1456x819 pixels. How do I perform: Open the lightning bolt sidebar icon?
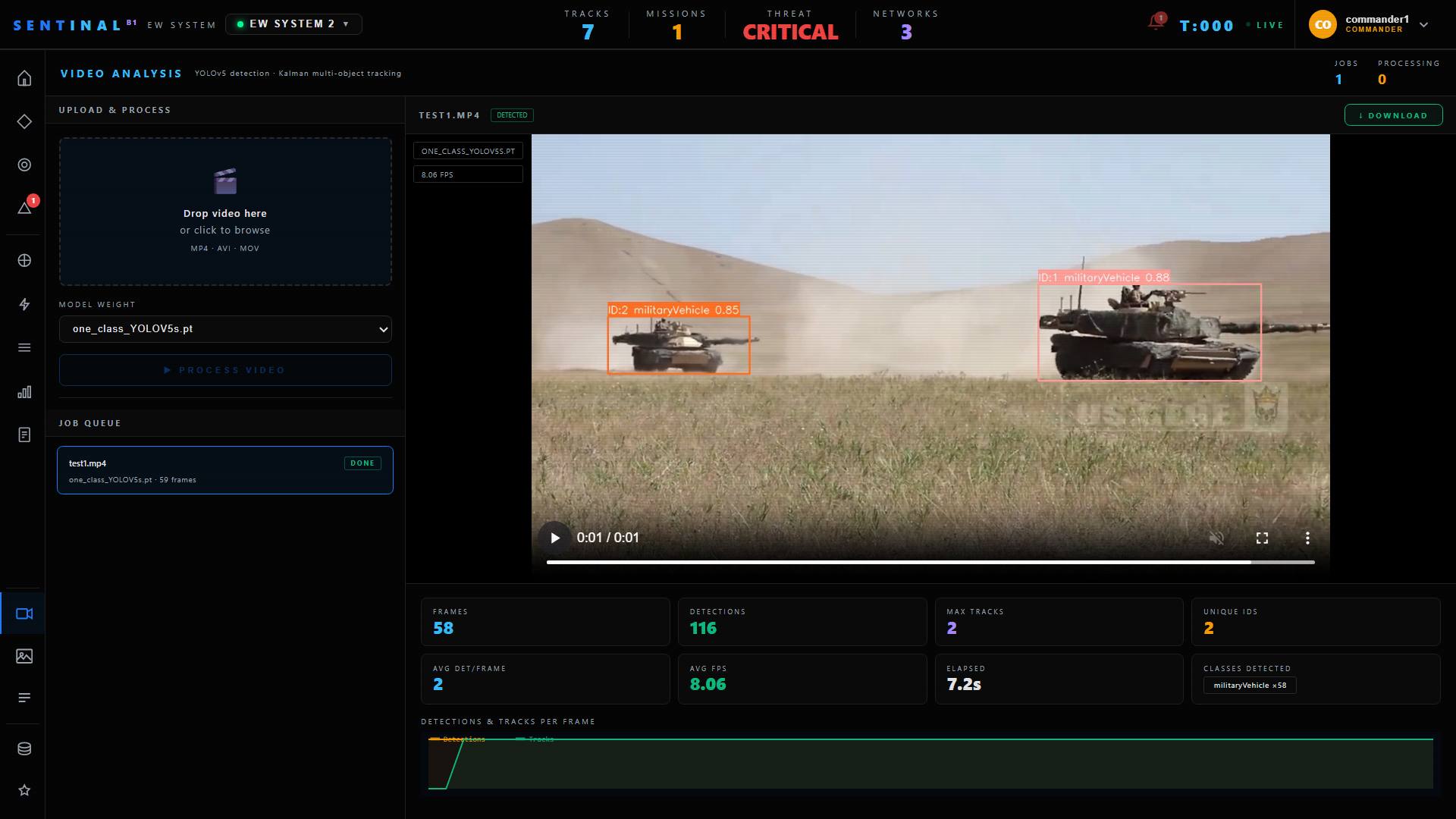24,304
